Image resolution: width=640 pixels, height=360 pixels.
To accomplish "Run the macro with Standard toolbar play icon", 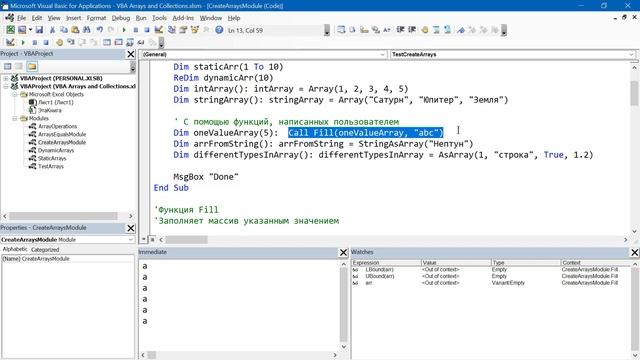I will pyautogui.click(x=124, y=30).
